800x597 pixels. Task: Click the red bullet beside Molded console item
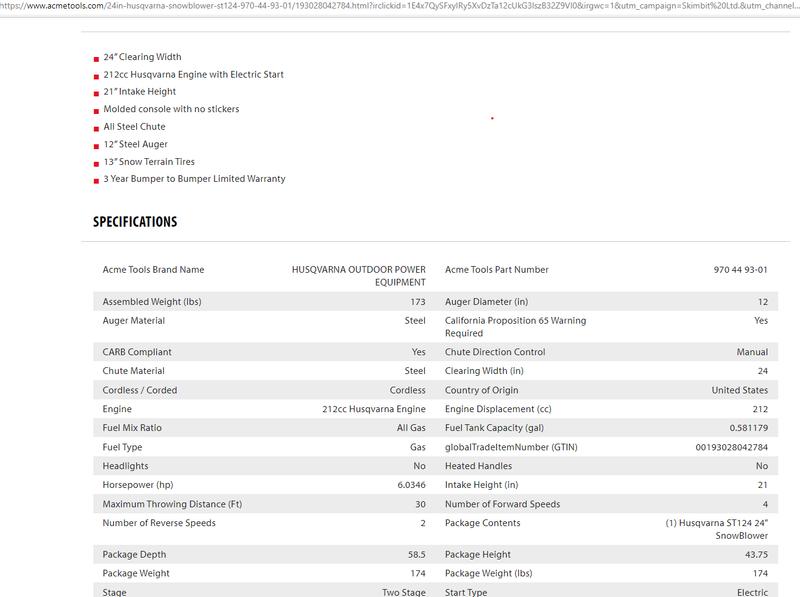point(96,111)
